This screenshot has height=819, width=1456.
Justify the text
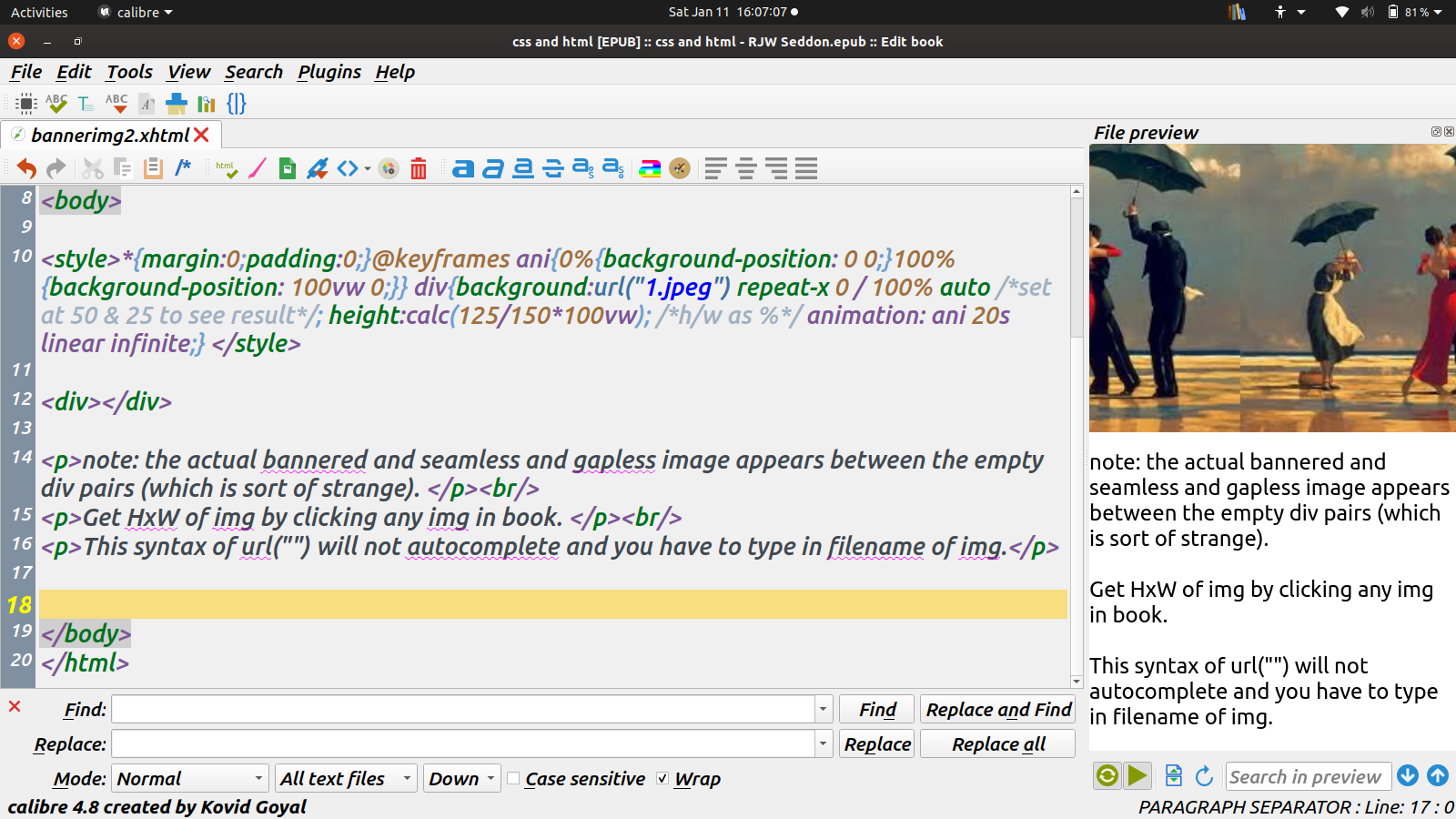click(806, 168)
